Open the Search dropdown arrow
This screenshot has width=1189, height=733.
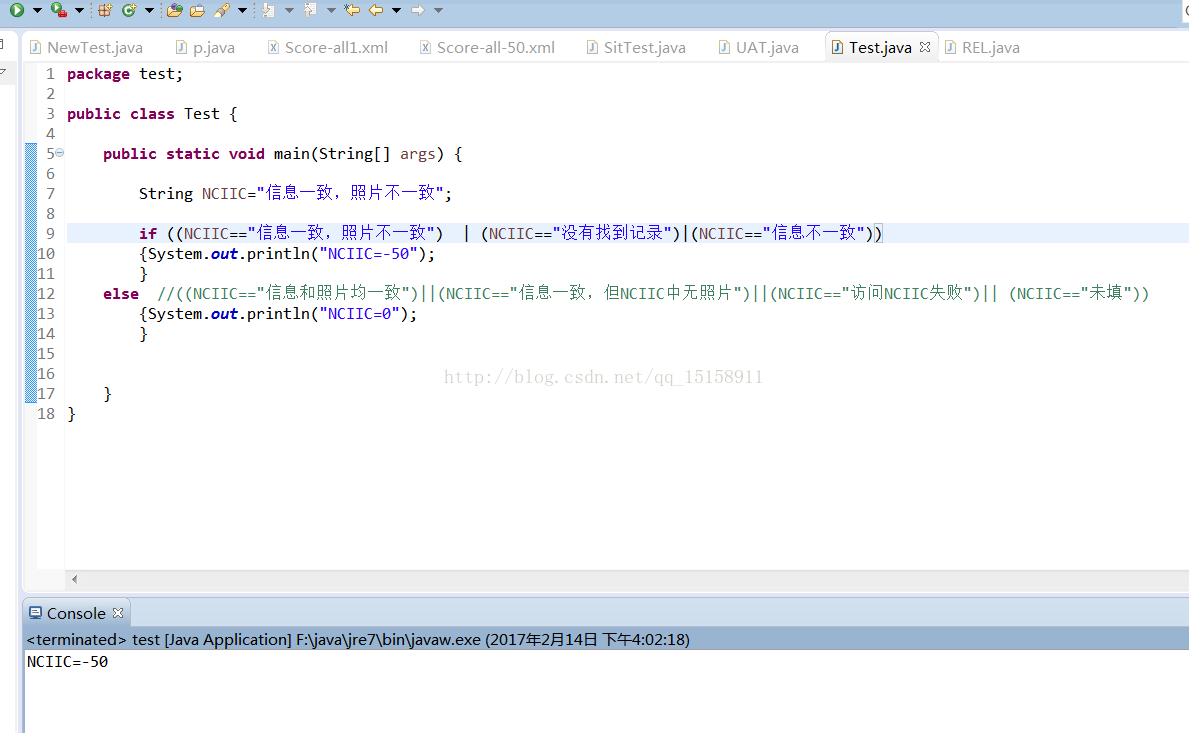pyautogui.click(x=242, y=11)
